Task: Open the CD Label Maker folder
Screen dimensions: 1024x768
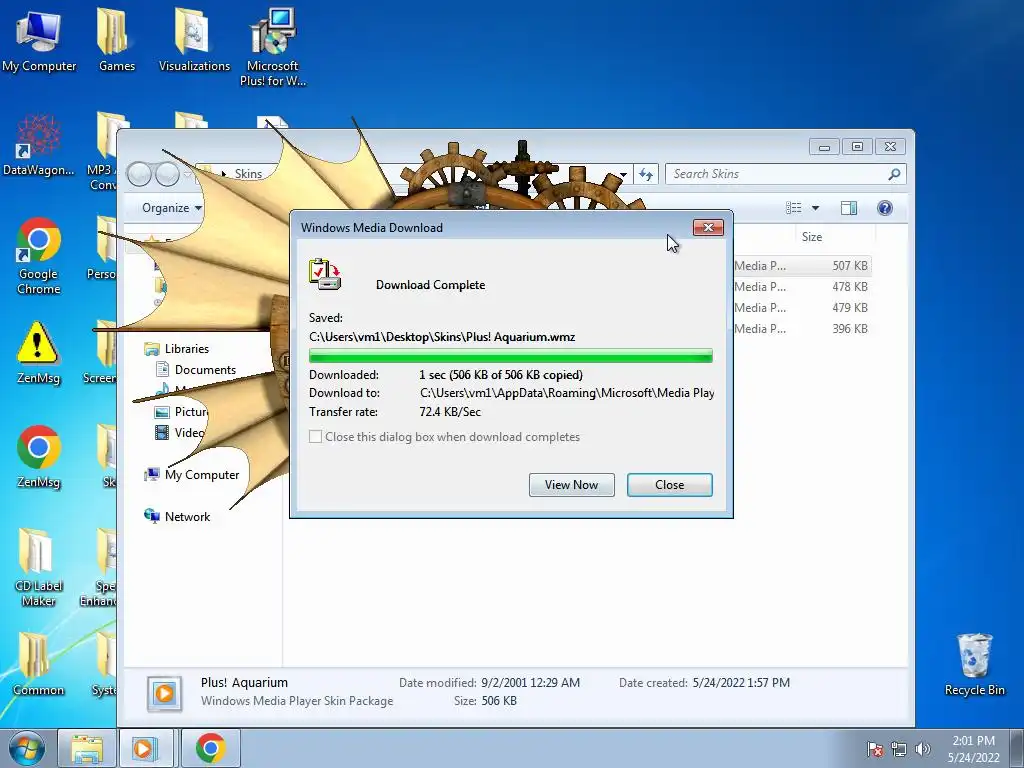Action: click(x=39, y=568)
